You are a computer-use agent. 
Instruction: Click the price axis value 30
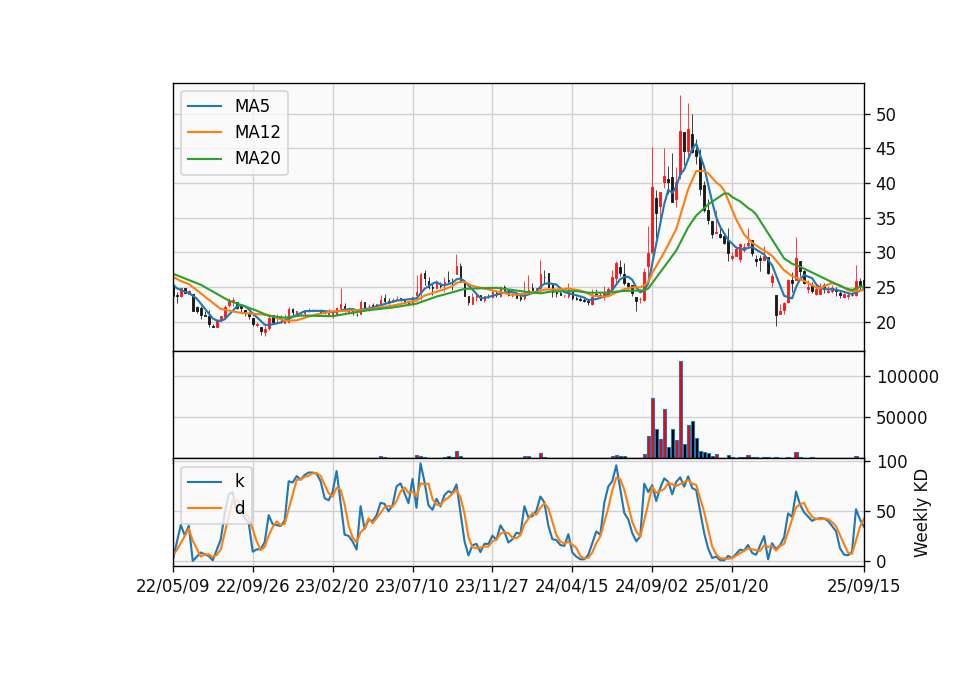click(886, 253)
